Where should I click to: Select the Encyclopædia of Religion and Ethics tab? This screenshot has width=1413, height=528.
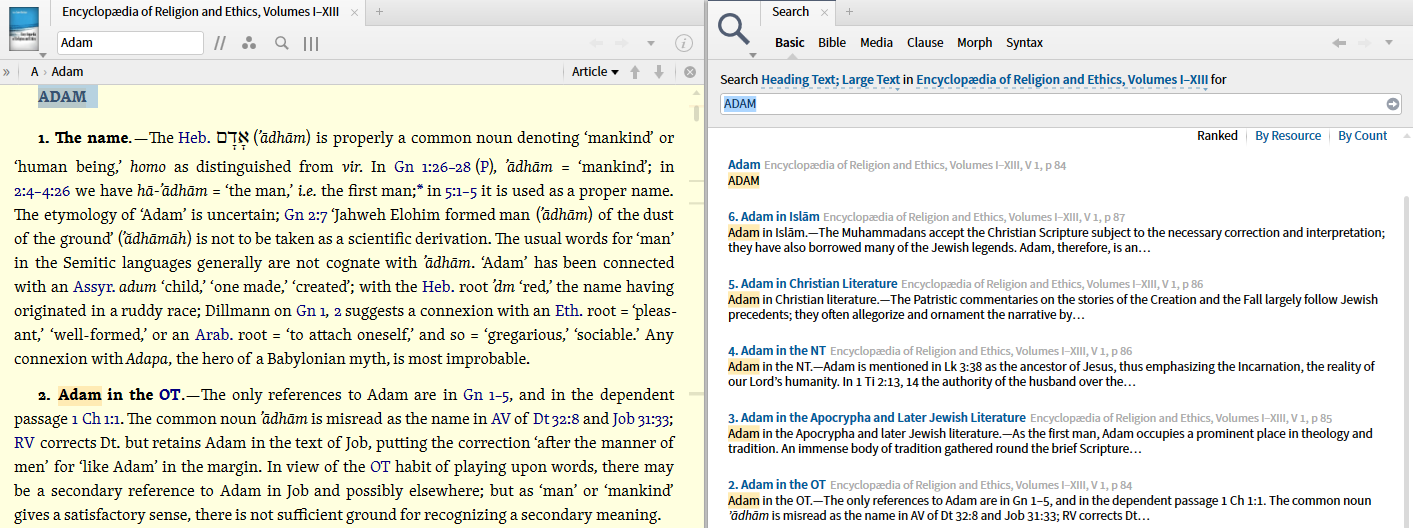tap(199, 11)
